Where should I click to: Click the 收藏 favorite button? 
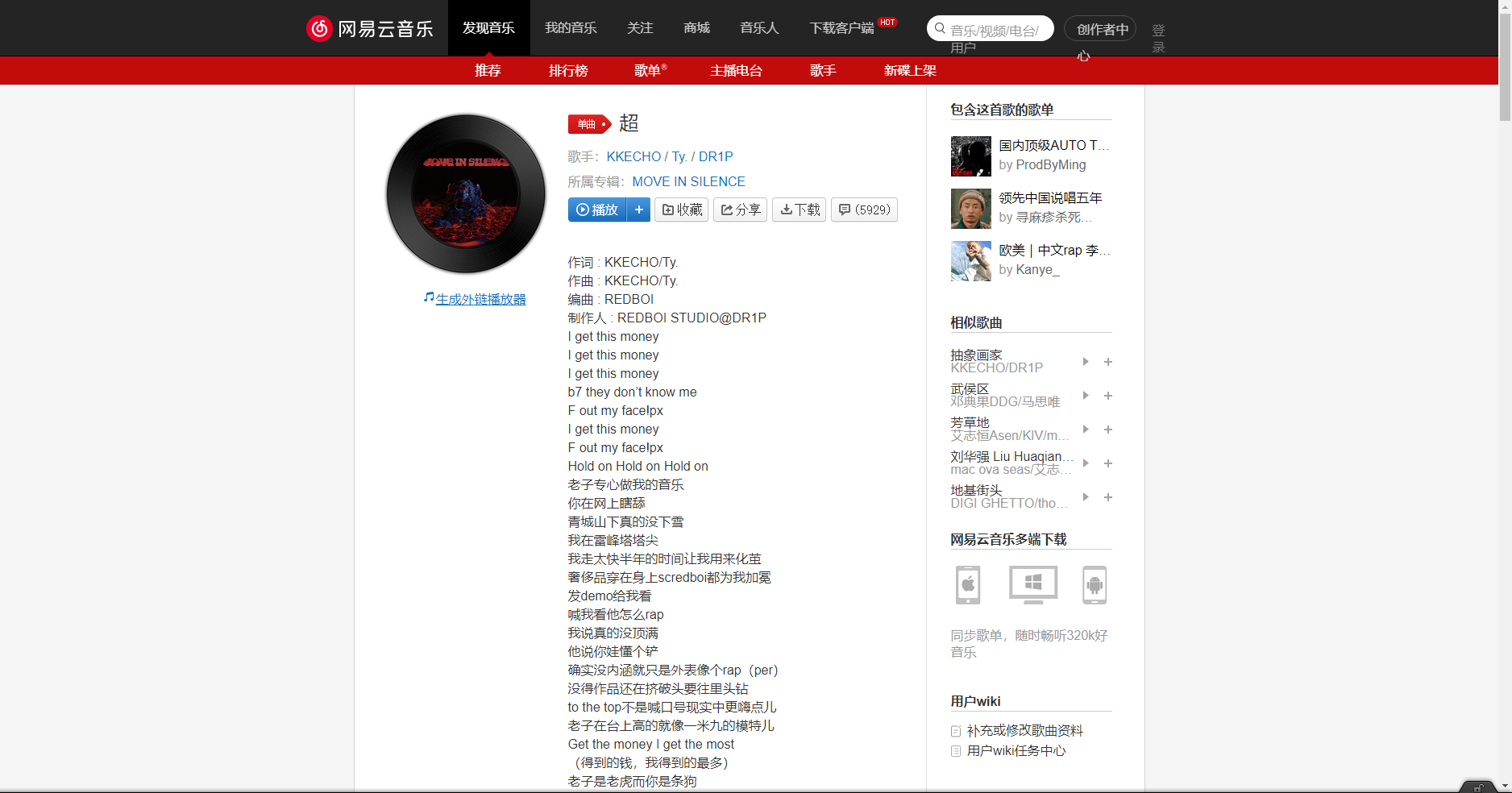click(681, 210)
